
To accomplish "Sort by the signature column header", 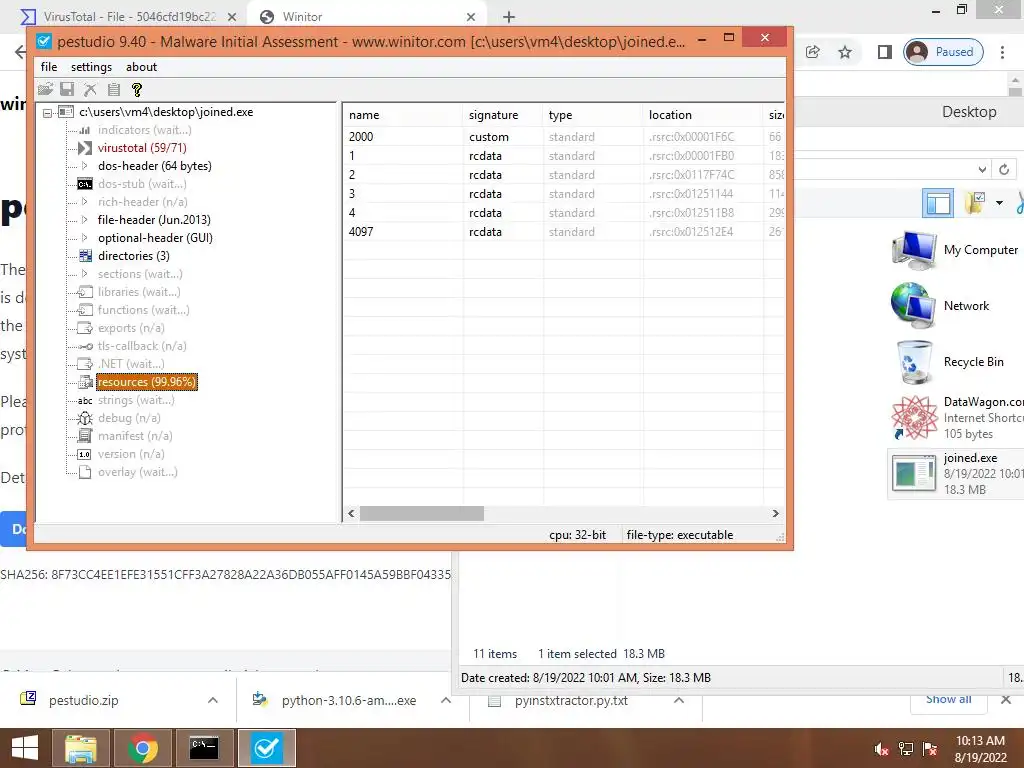I will (502, 115).
